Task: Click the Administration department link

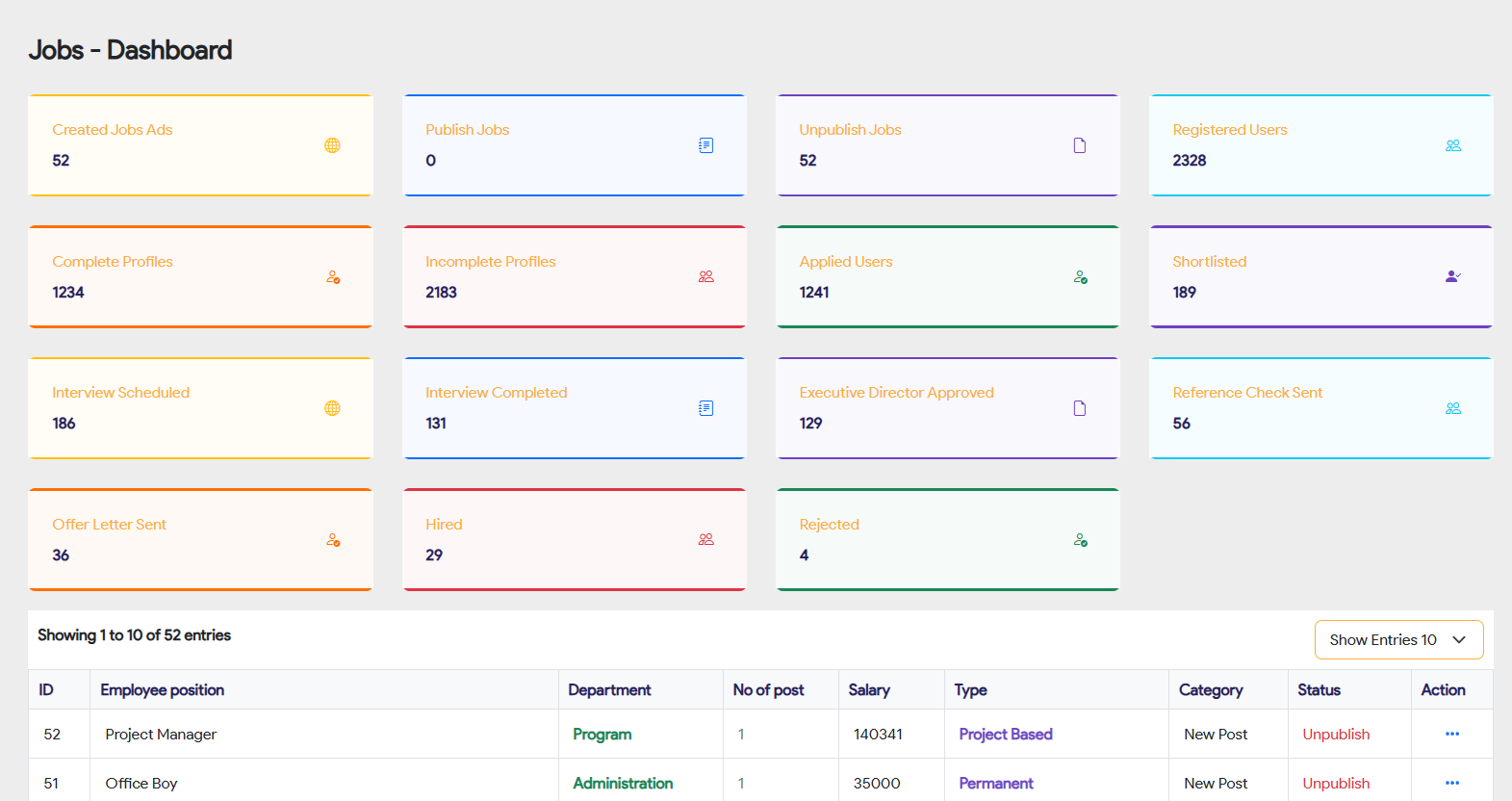Action: (x=623, y=784)
